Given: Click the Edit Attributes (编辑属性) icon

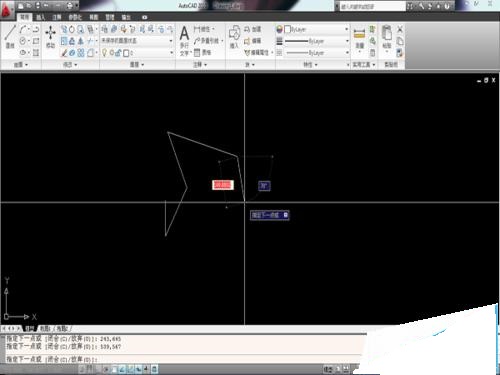Looking at the screenshot, I should click(257, 53).
